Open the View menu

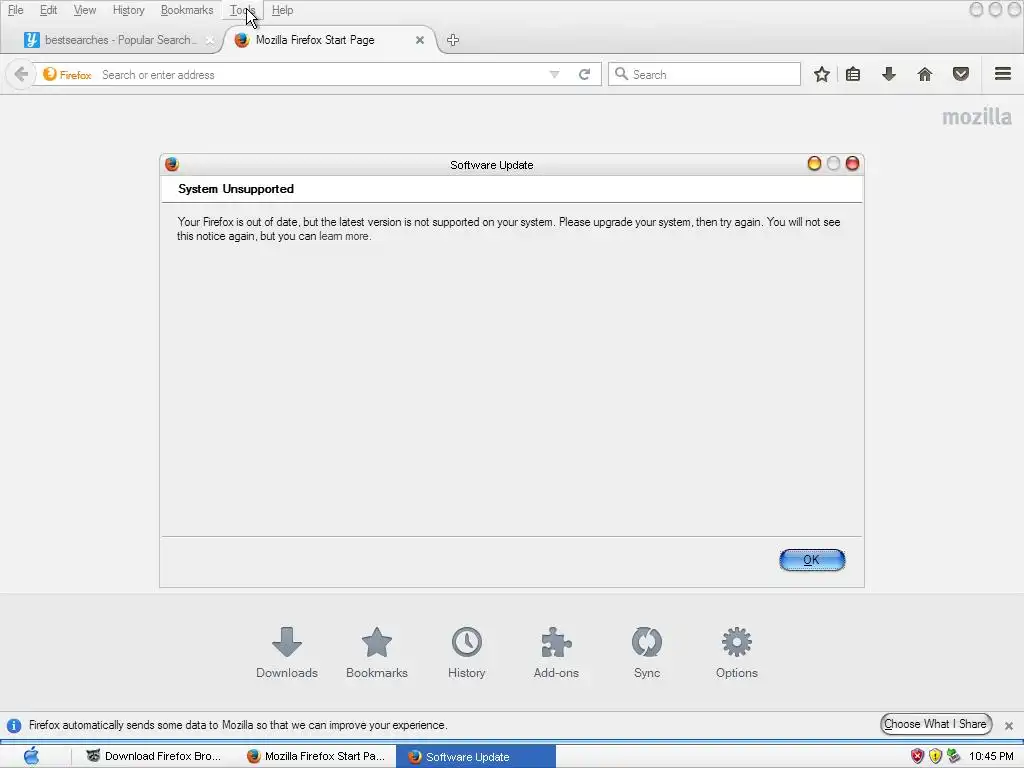click(84, 10)
